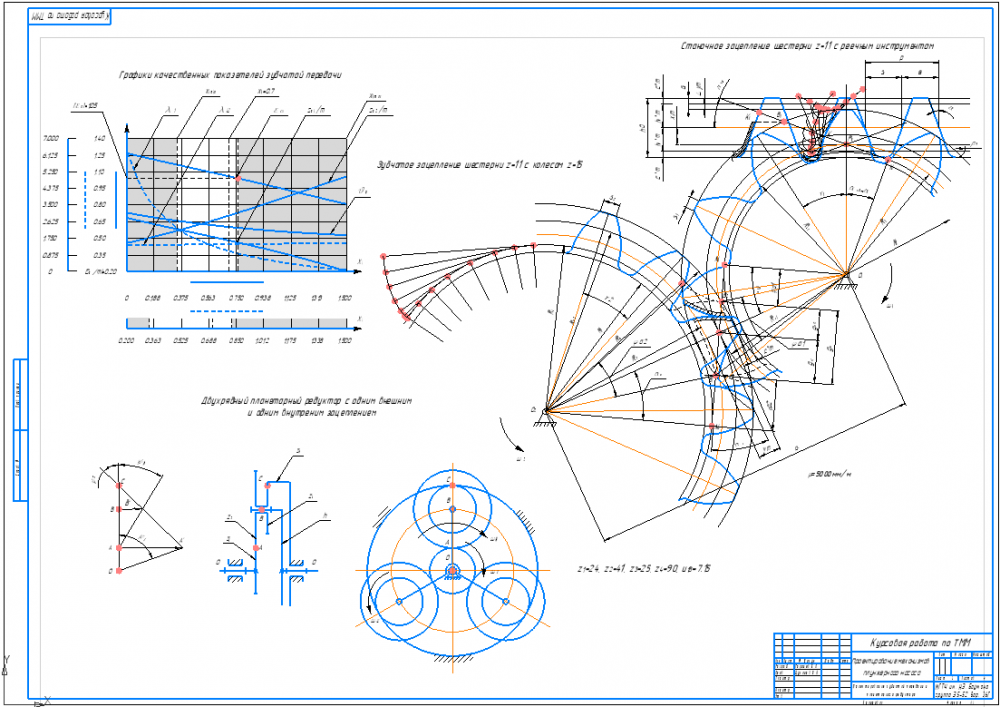Image resolution: width=1000 pixels, height=707 pixels.
Task: Select the 'Зубчатое зацепление шестерни z=11 с колесом' caption
Action: [480, 165]
